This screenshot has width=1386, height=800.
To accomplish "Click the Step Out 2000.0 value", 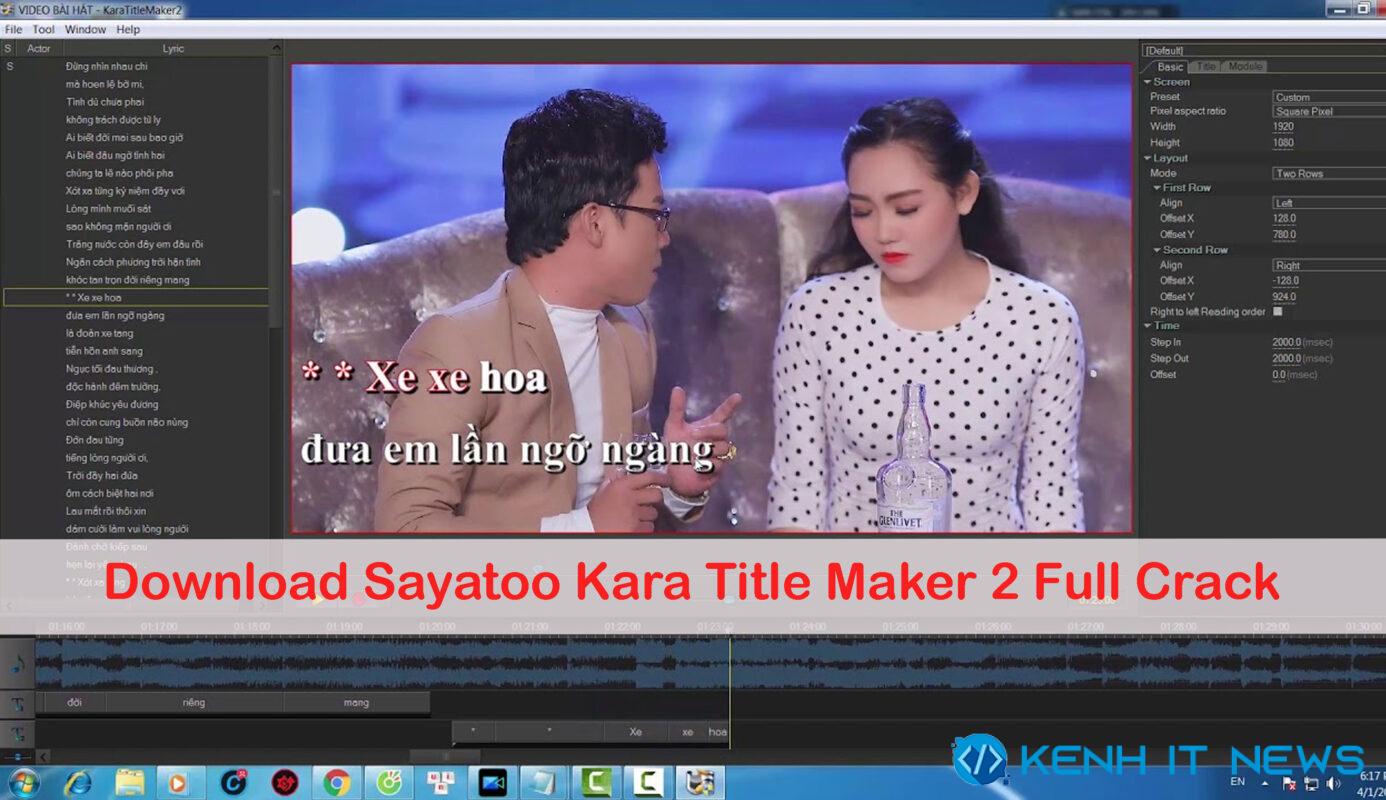I will point(1286,358).
